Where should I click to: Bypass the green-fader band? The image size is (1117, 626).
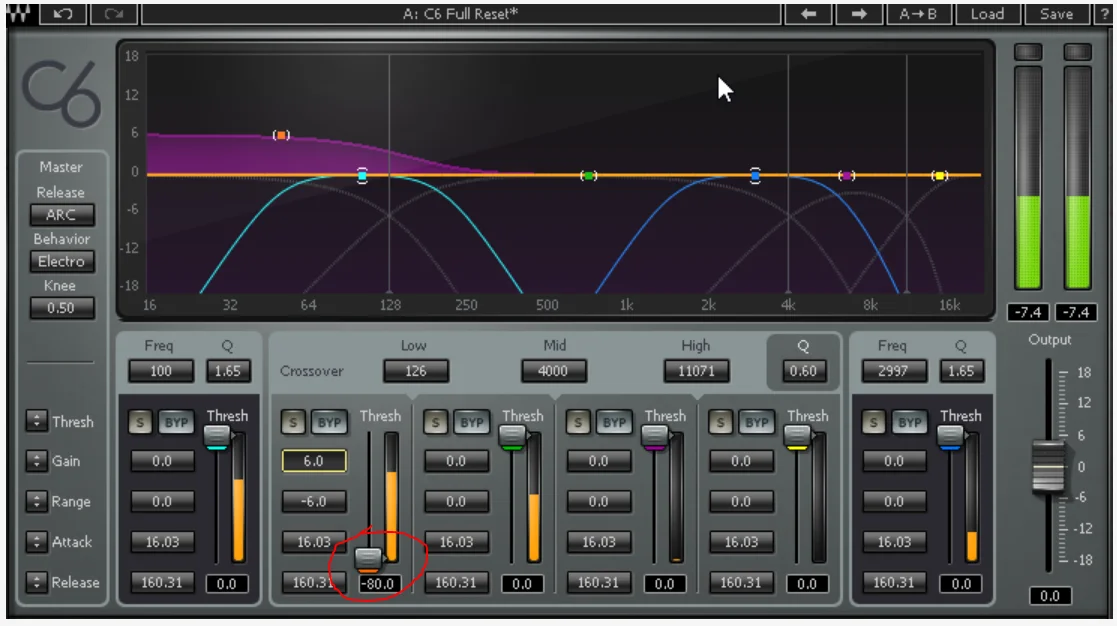pyautogui.click(x=471, y=422)
